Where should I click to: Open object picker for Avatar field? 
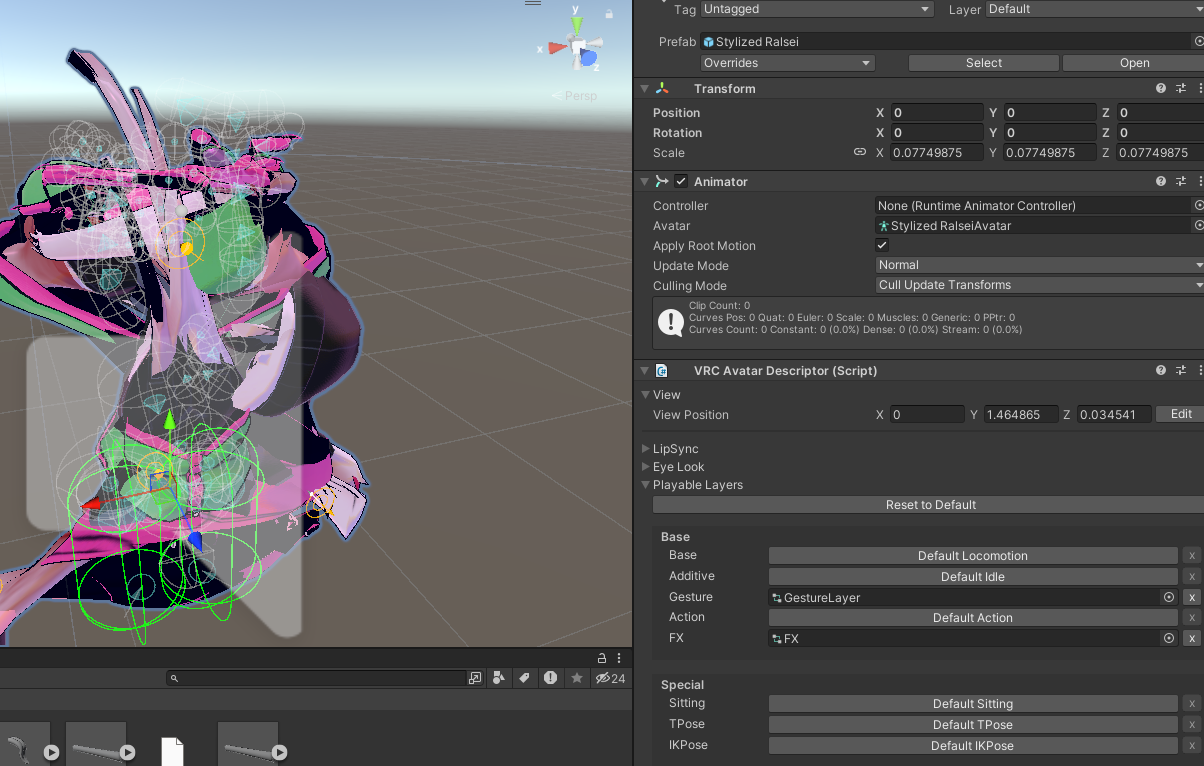tap(1198, 226)
